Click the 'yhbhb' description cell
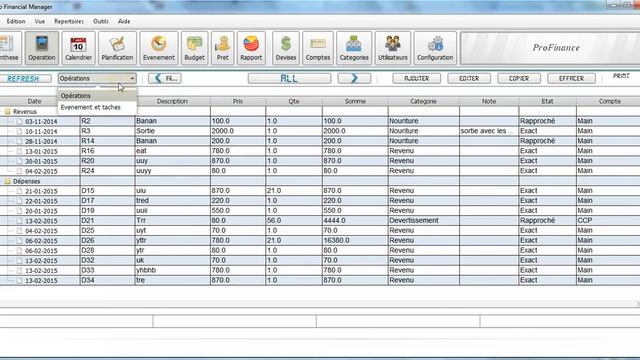The width and height of the screenshot is (640, 360). [173, 270]
